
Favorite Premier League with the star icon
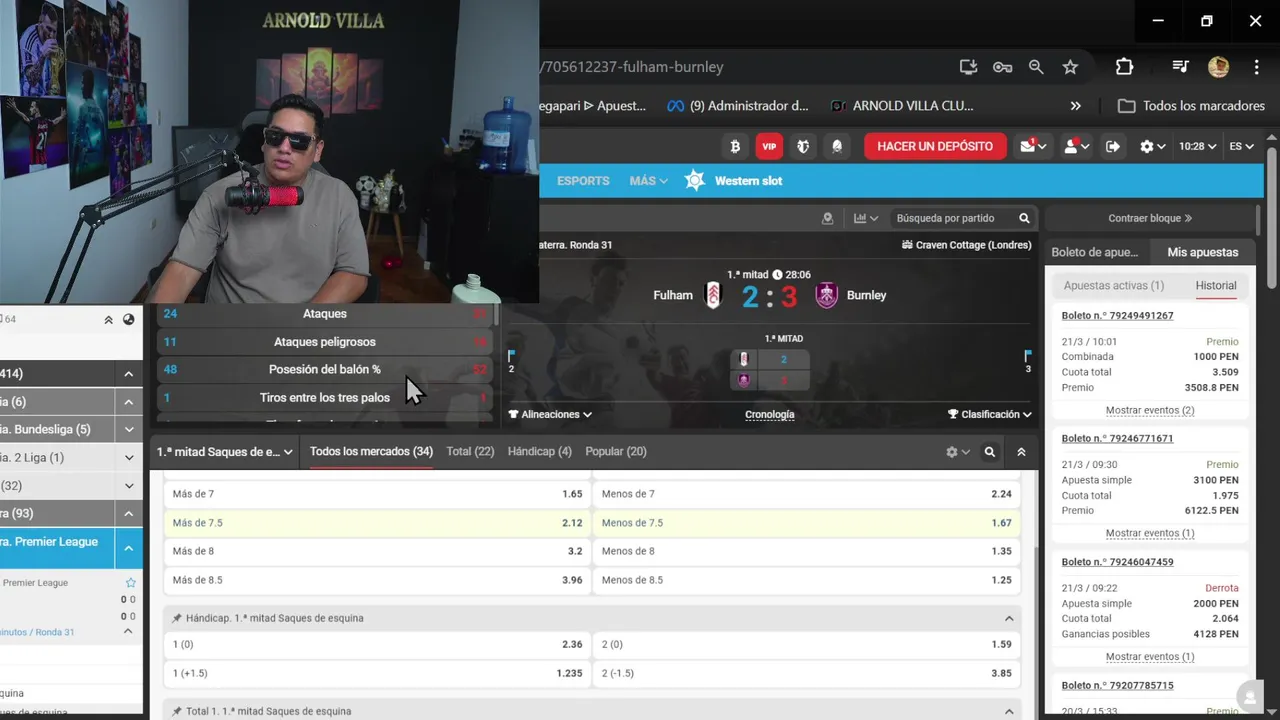tap(130, 582)
